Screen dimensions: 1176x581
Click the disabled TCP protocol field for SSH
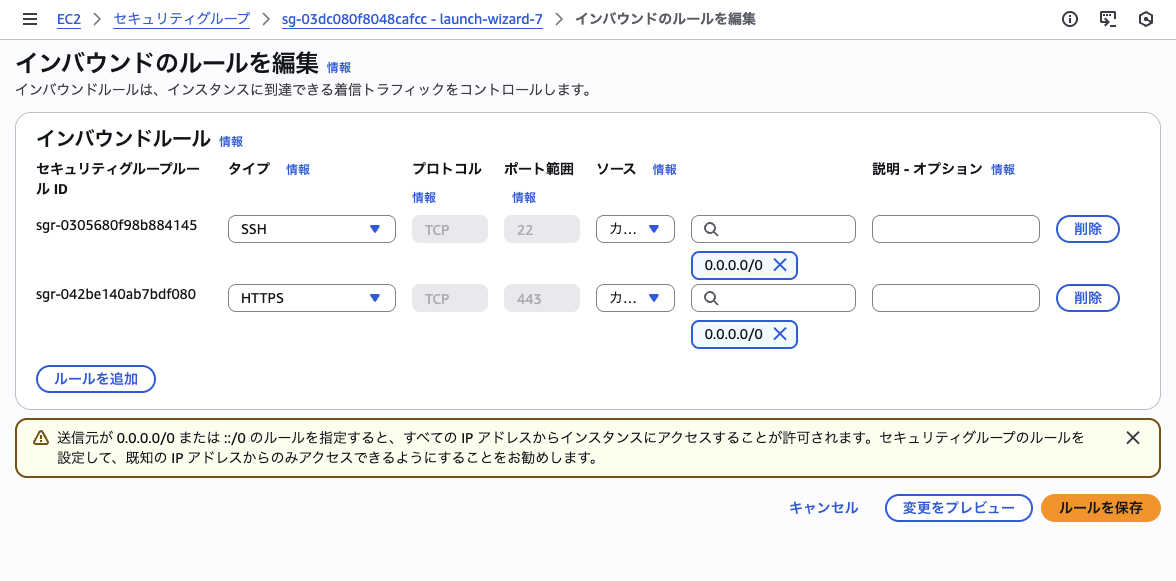point(450,229)
